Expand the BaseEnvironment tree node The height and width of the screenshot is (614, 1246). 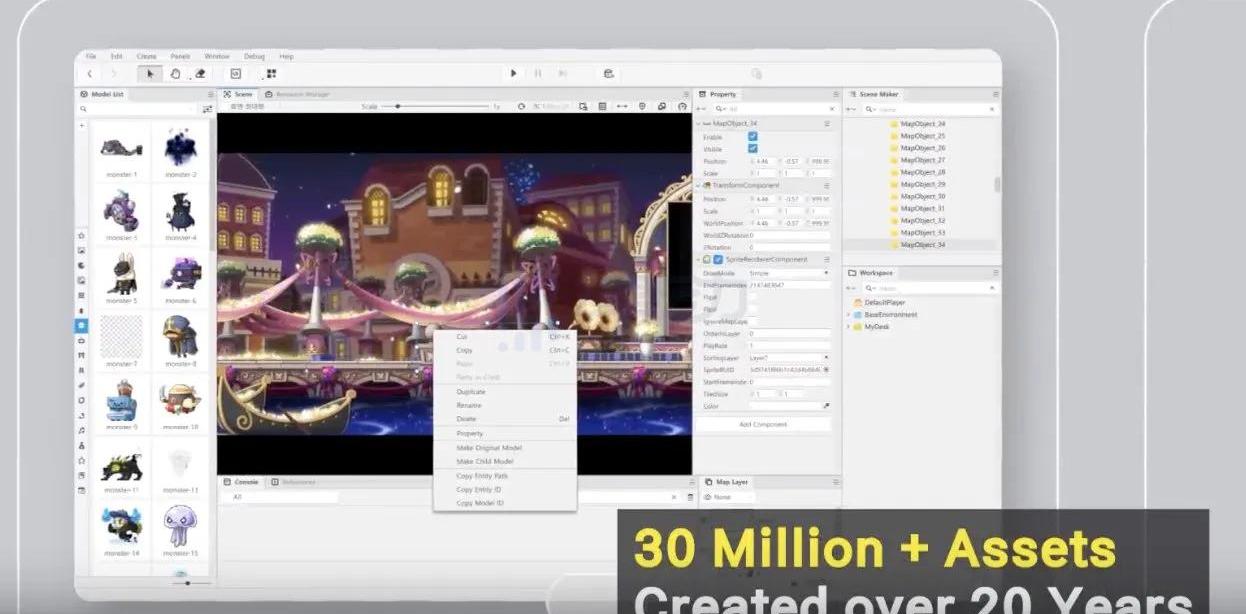click(x=849, y=314)
